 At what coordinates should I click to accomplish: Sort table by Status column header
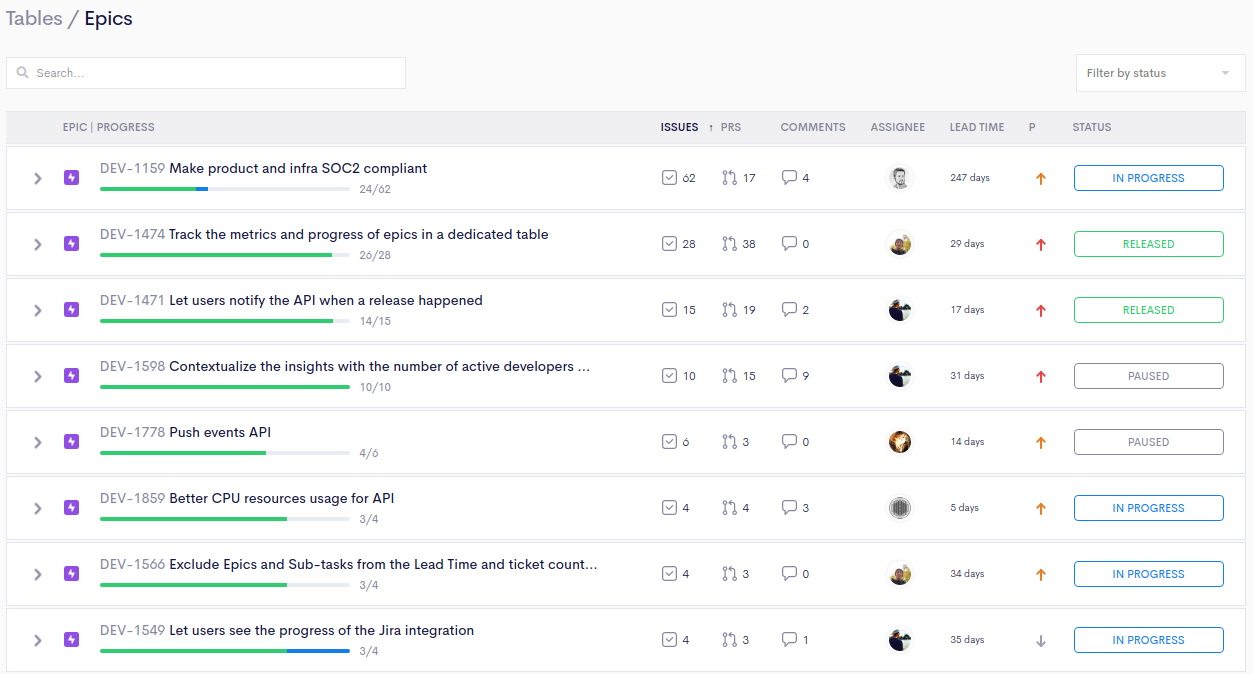click(1092, 128)
